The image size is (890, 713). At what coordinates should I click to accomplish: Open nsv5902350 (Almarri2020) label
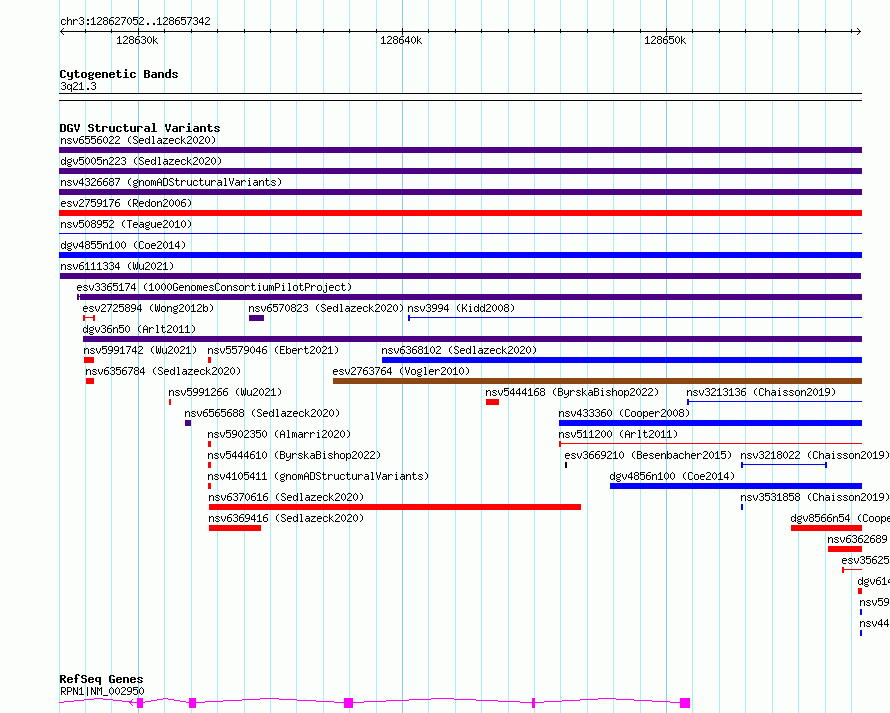[279, 434]
